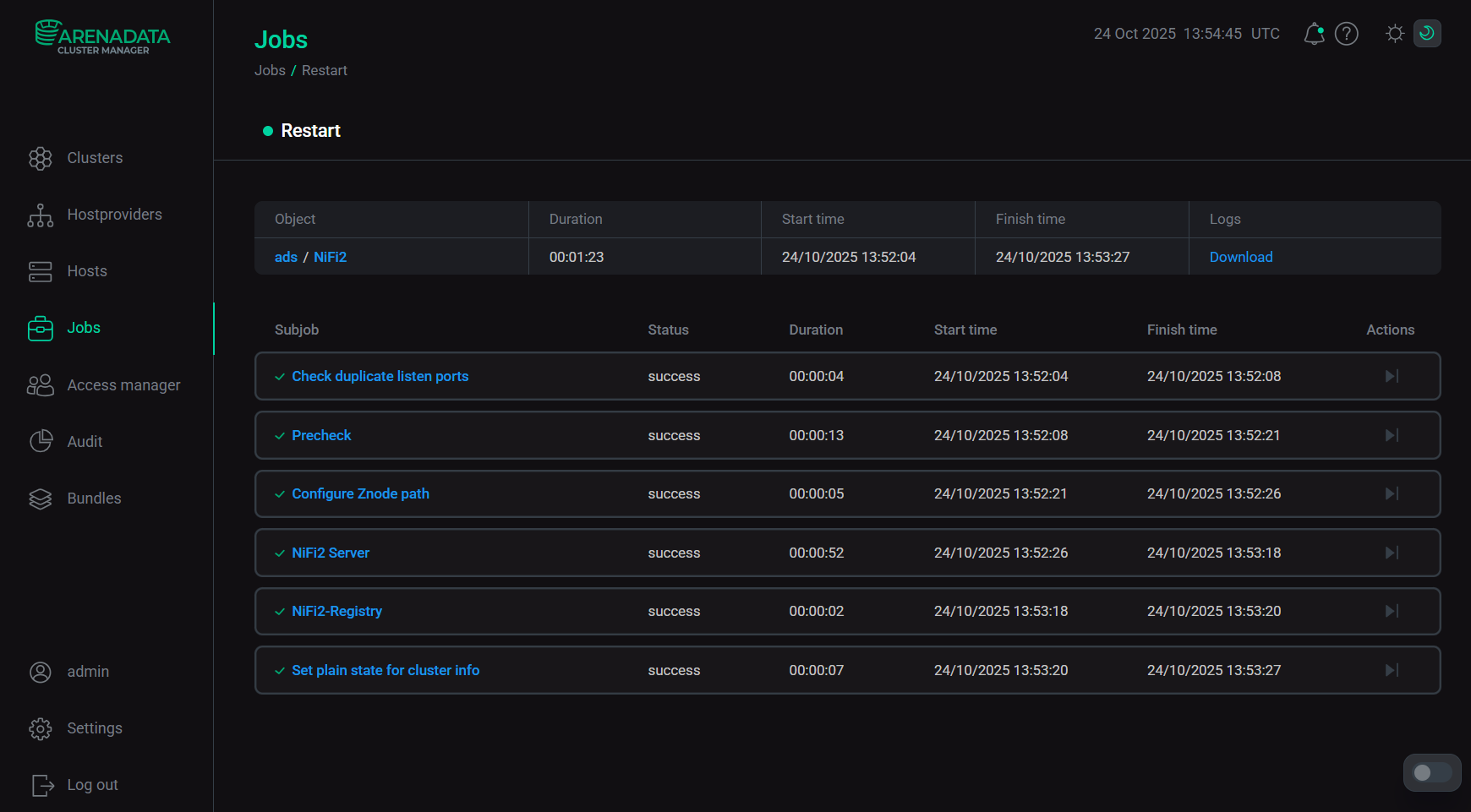The width and height of the screenshot is (1471, 812).
Task: Click the Log out icon
Action: click(42, 785)
